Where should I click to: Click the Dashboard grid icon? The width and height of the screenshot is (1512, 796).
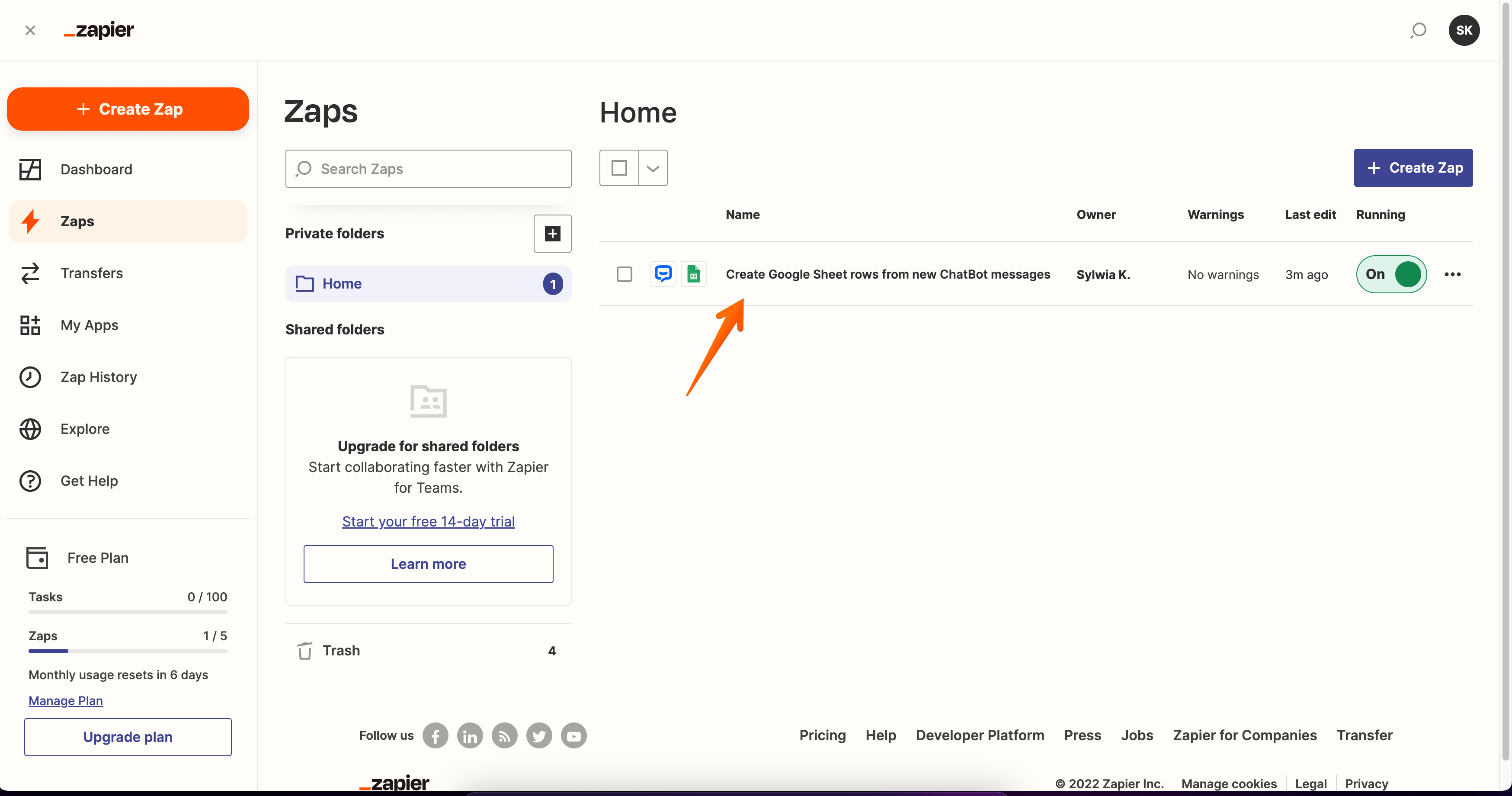point(30,170)
